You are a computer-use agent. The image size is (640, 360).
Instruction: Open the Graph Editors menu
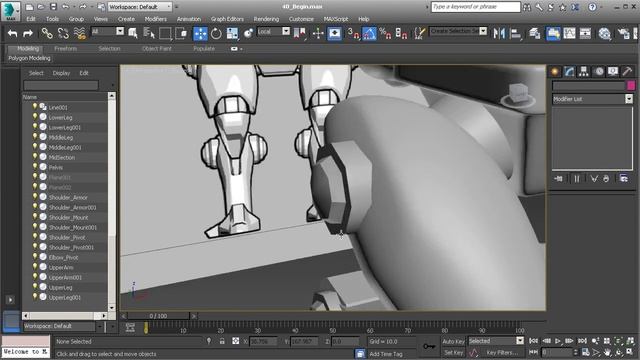click(227, 19)
